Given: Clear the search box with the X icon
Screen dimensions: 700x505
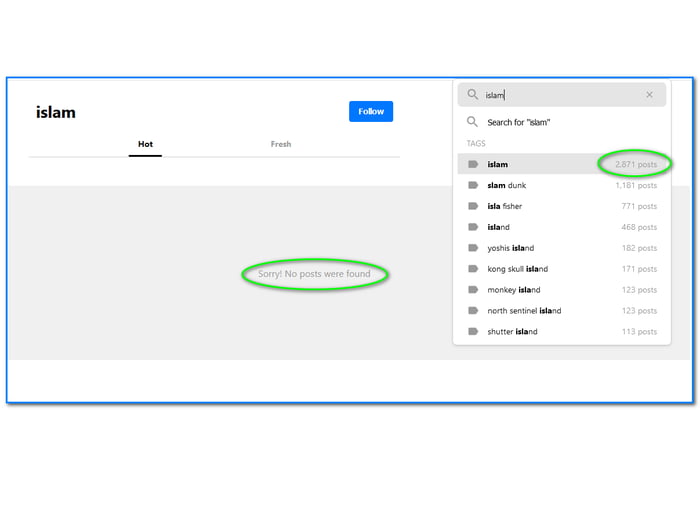Looking at the screenshot, I should (649, 95).
